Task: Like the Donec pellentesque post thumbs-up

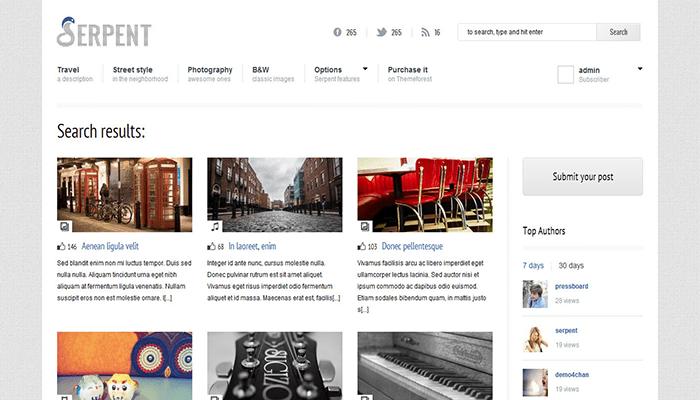Action: click(x=362, y=246)
